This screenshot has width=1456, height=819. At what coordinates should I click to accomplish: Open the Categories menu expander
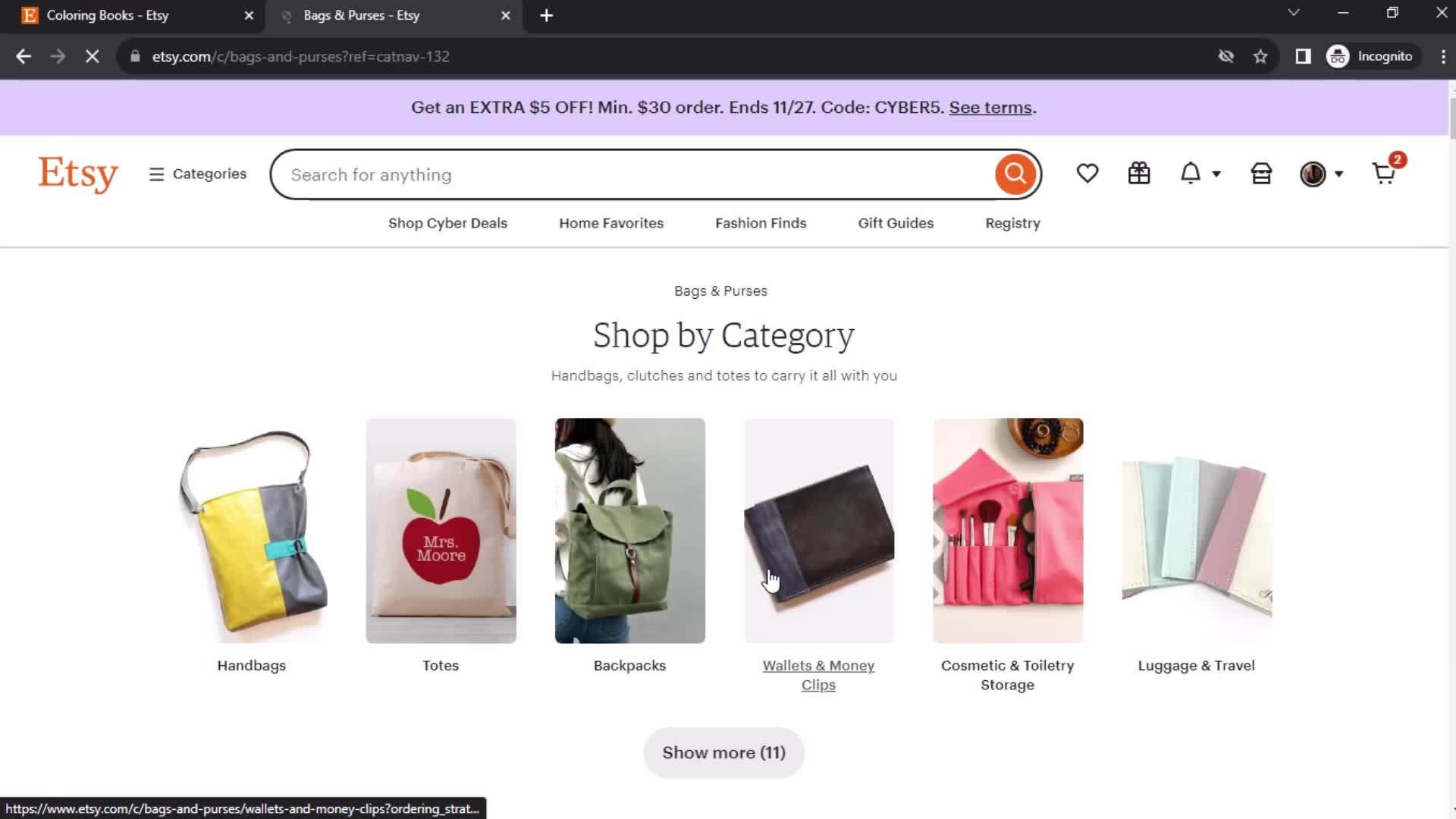(x=197, y=174)
